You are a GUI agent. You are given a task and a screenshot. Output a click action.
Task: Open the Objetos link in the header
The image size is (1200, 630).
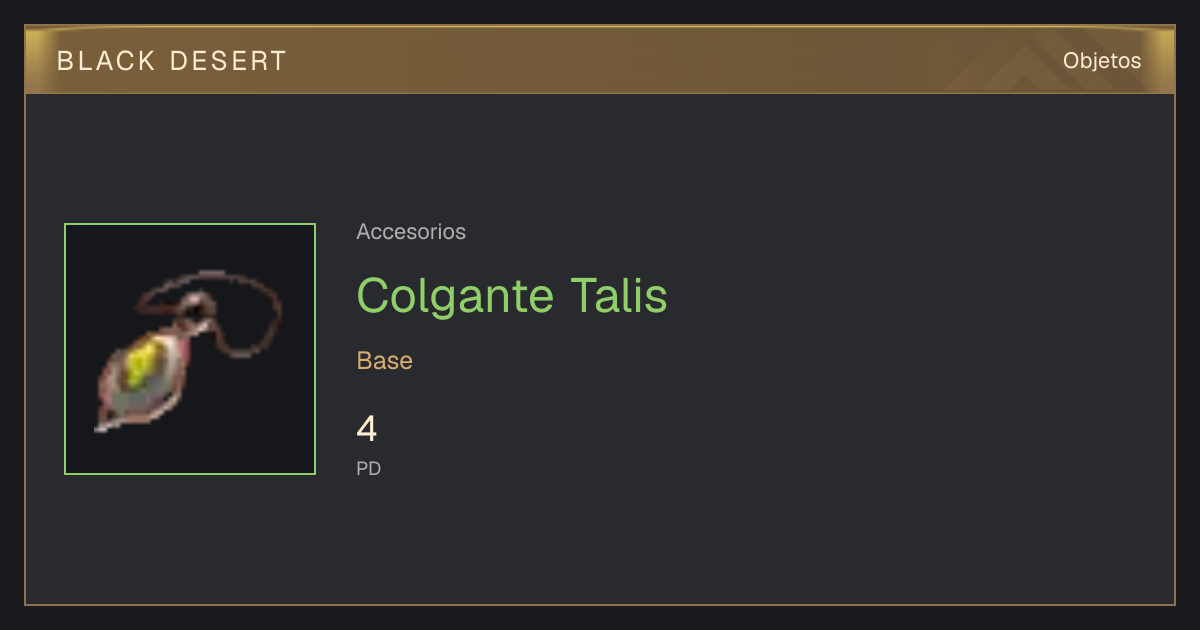(1102, 60)
